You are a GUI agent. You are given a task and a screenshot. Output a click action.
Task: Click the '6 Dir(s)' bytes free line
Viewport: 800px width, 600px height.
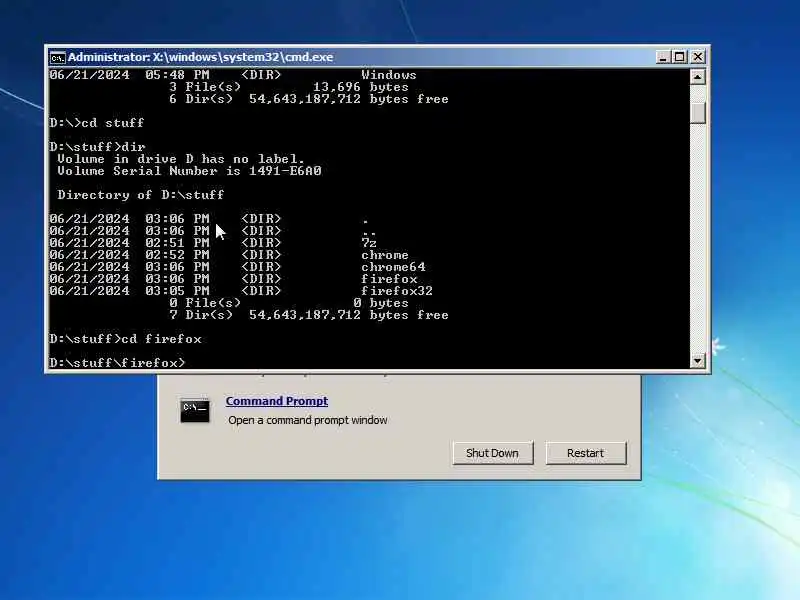(x=309, y=99)
